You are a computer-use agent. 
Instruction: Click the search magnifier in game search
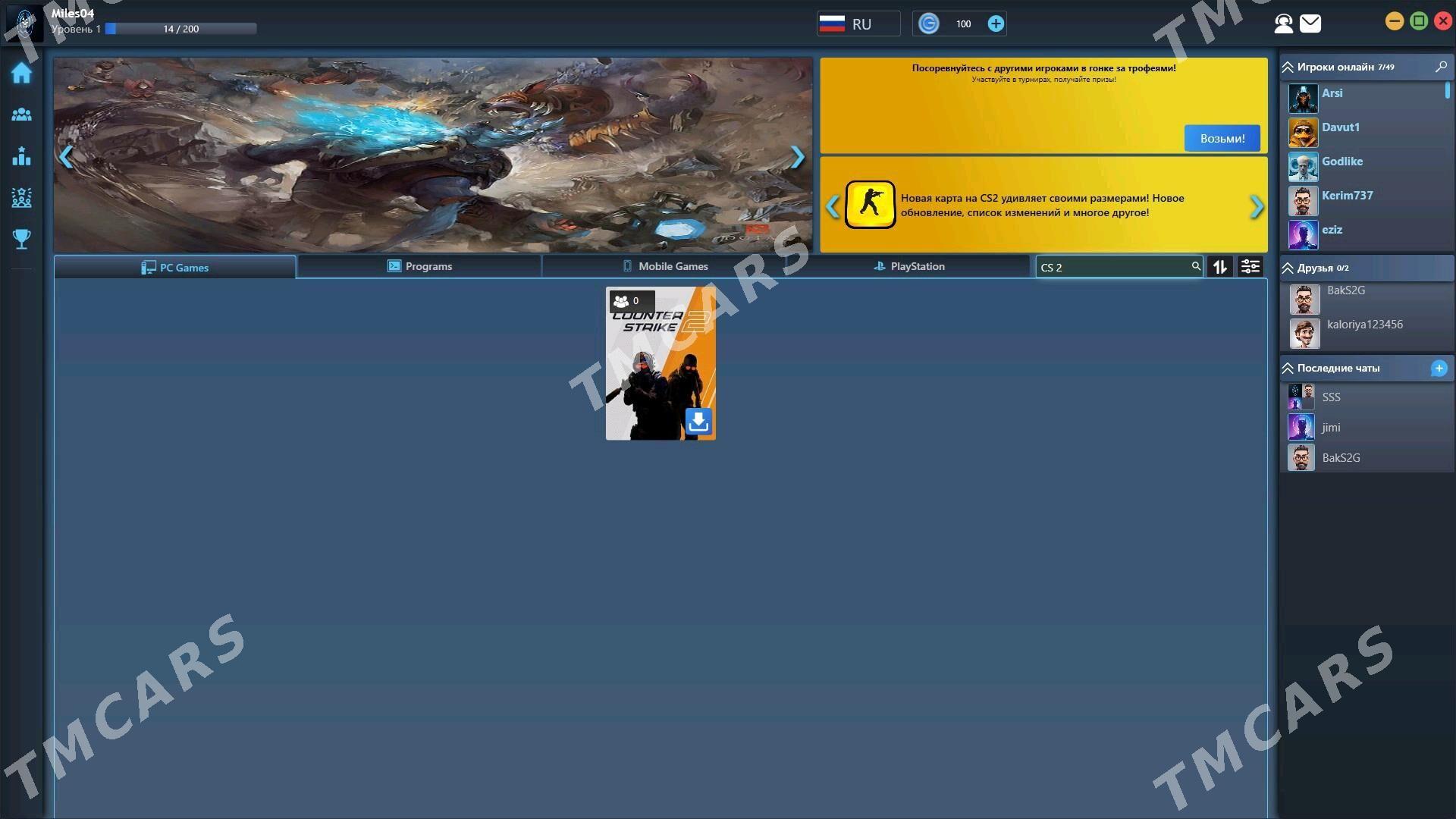1196,266
